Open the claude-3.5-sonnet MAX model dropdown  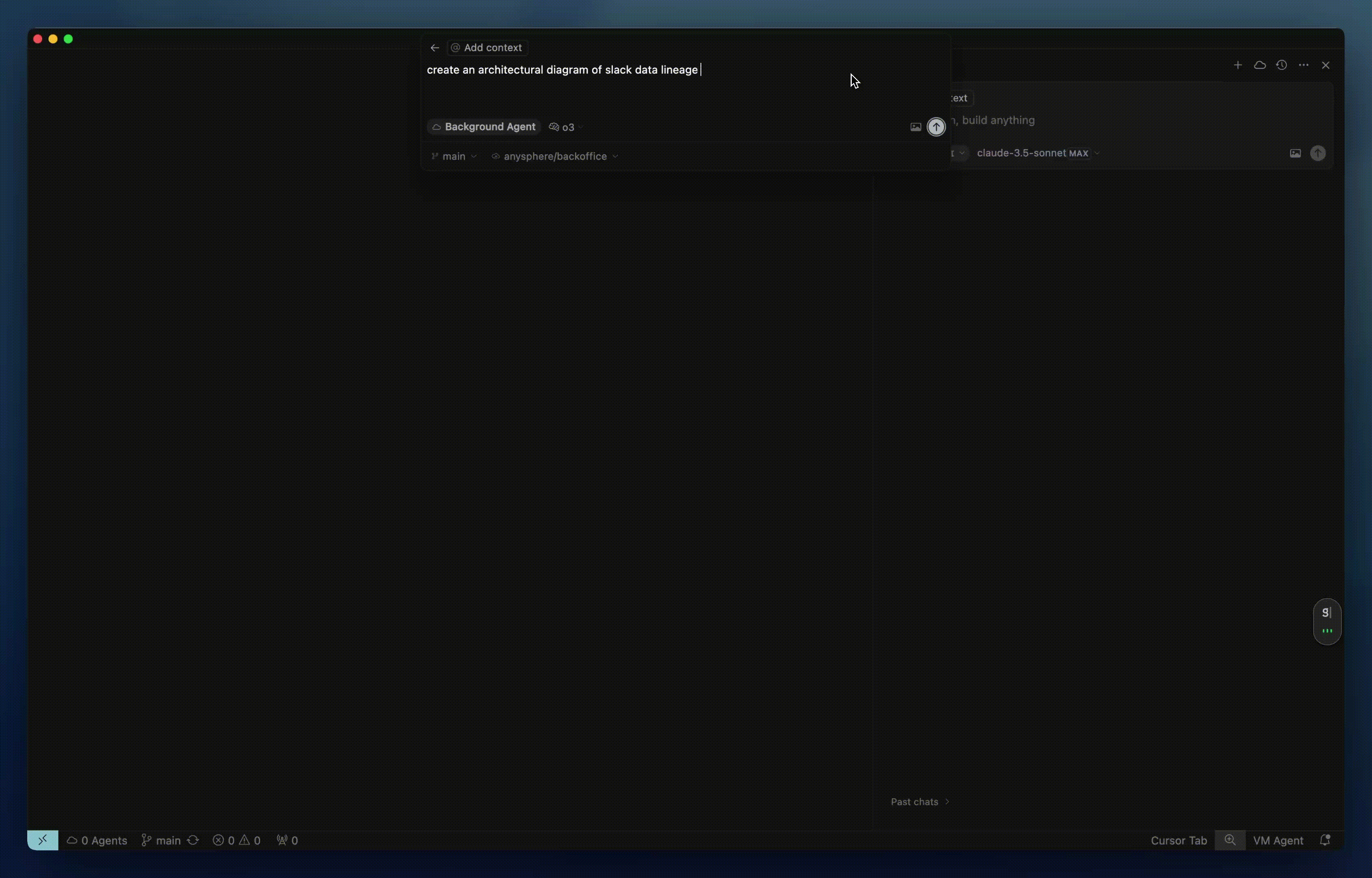[x=1038, y=153]
